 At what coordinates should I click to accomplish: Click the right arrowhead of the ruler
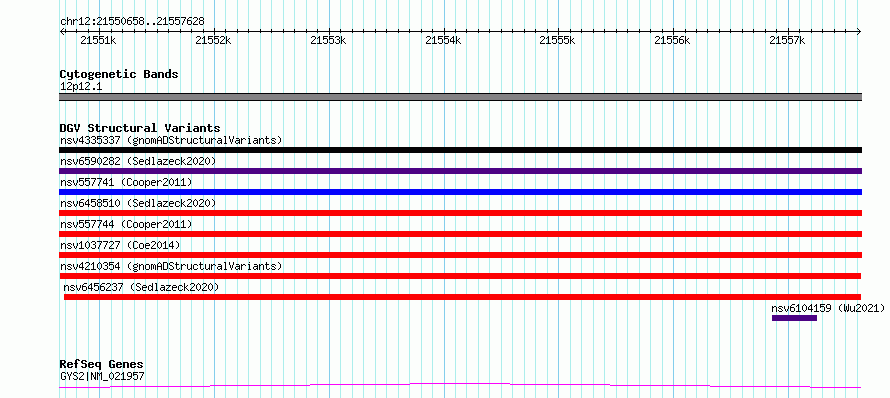click(x=859, y=31)
